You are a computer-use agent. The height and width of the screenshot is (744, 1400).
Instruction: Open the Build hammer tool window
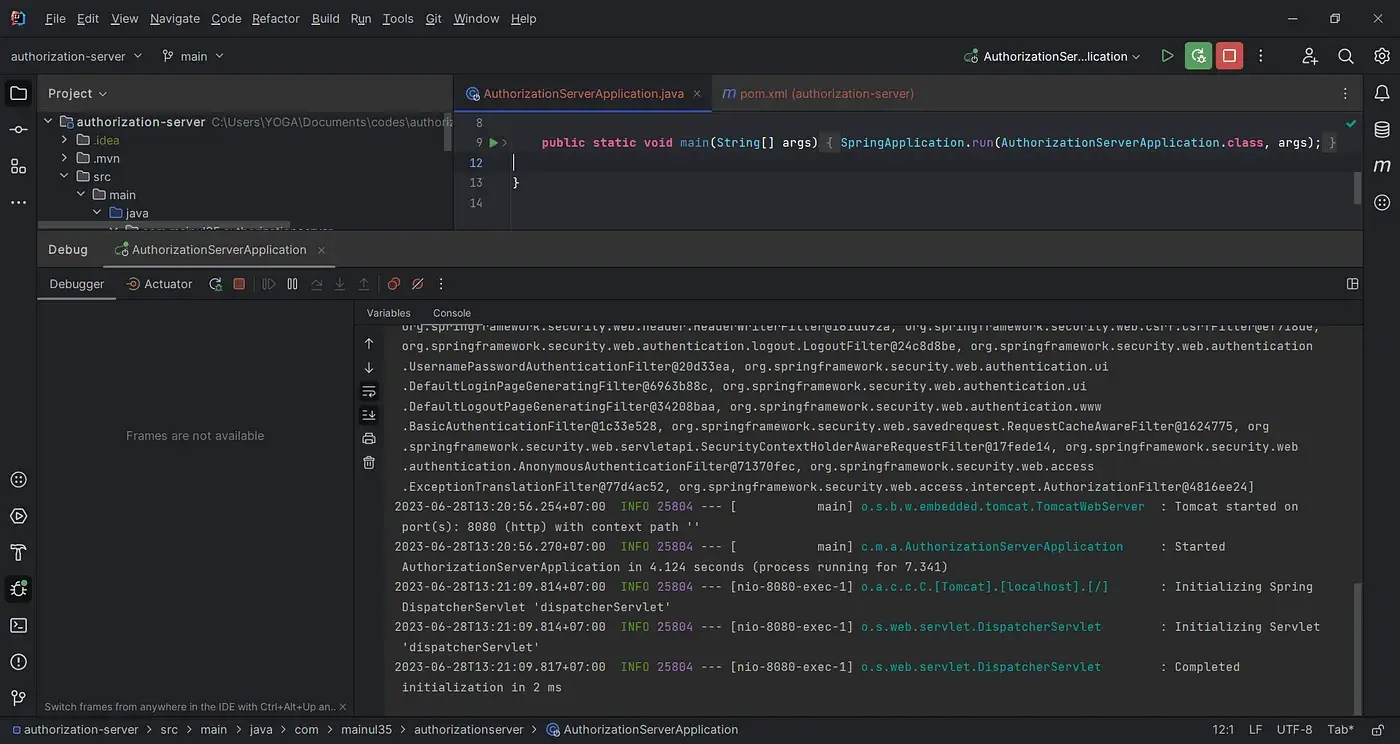(x=18, y=553)
